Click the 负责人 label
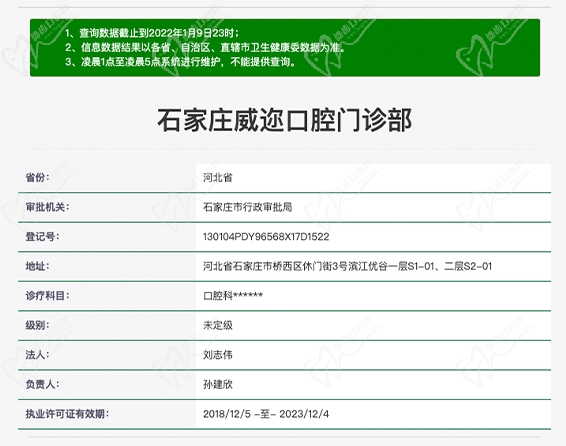This screenshot has width=566, height=446. click(x=42, y=385)
